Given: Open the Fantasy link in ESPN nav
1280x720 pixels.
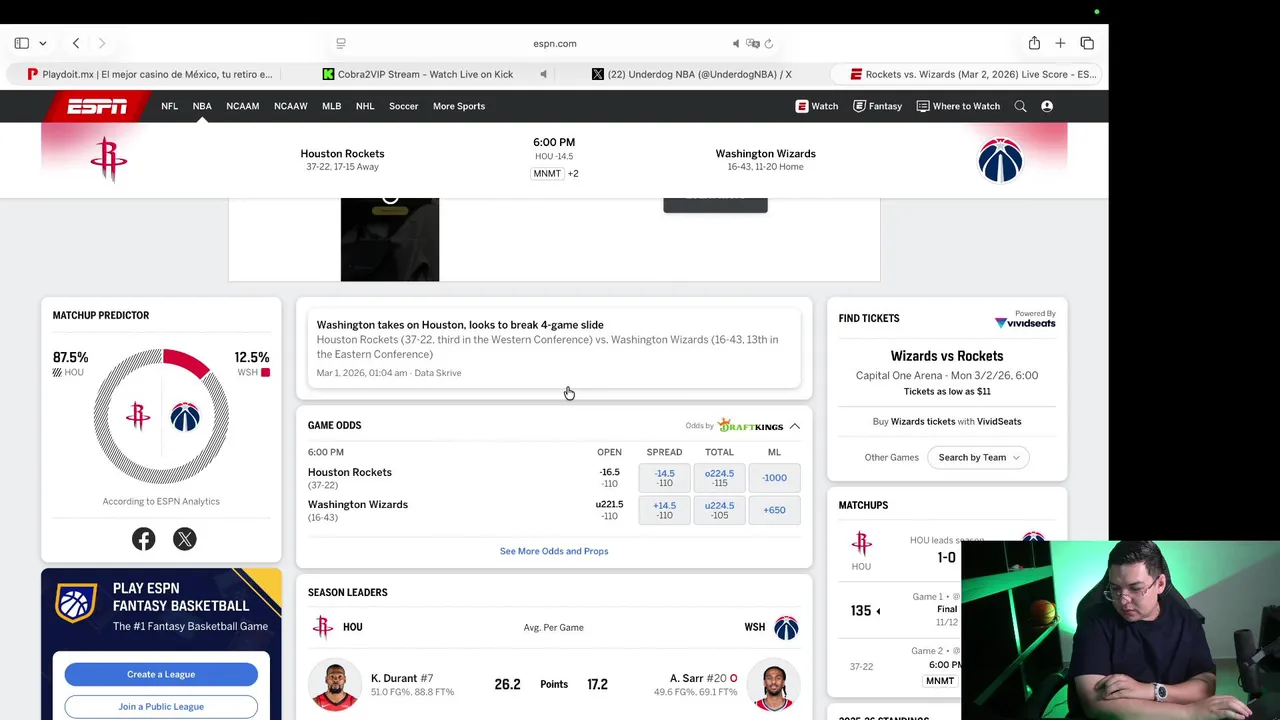Looking at the screenshot, I should point(877,106).
